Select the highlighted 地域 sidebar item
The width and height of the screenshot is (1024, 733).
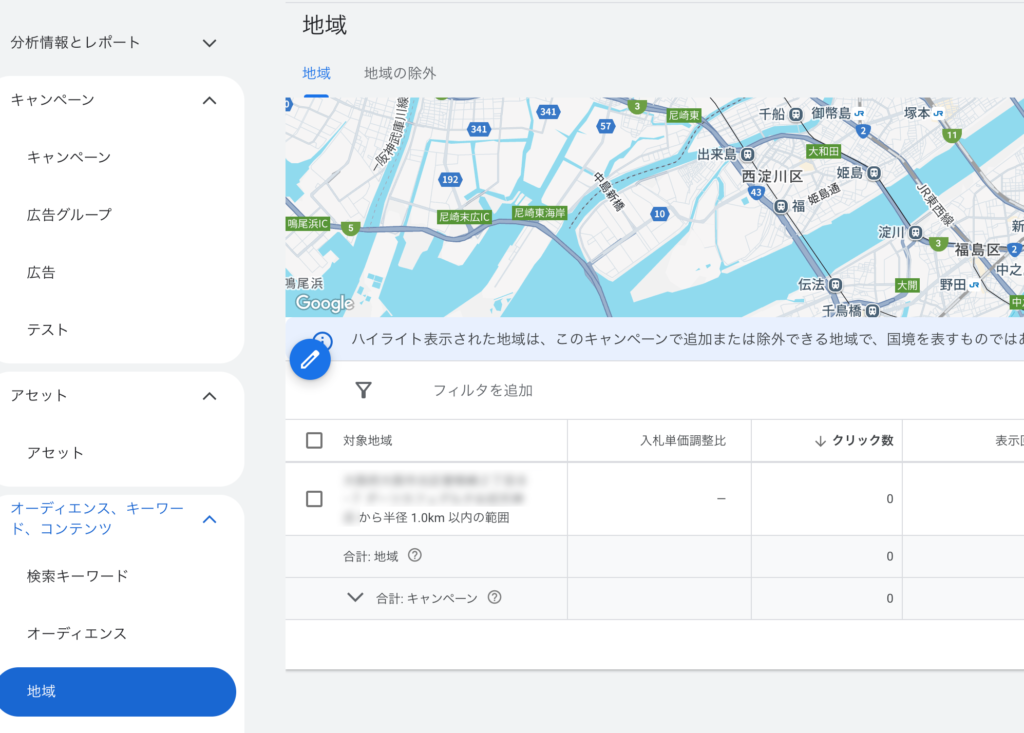click(118, 691)
